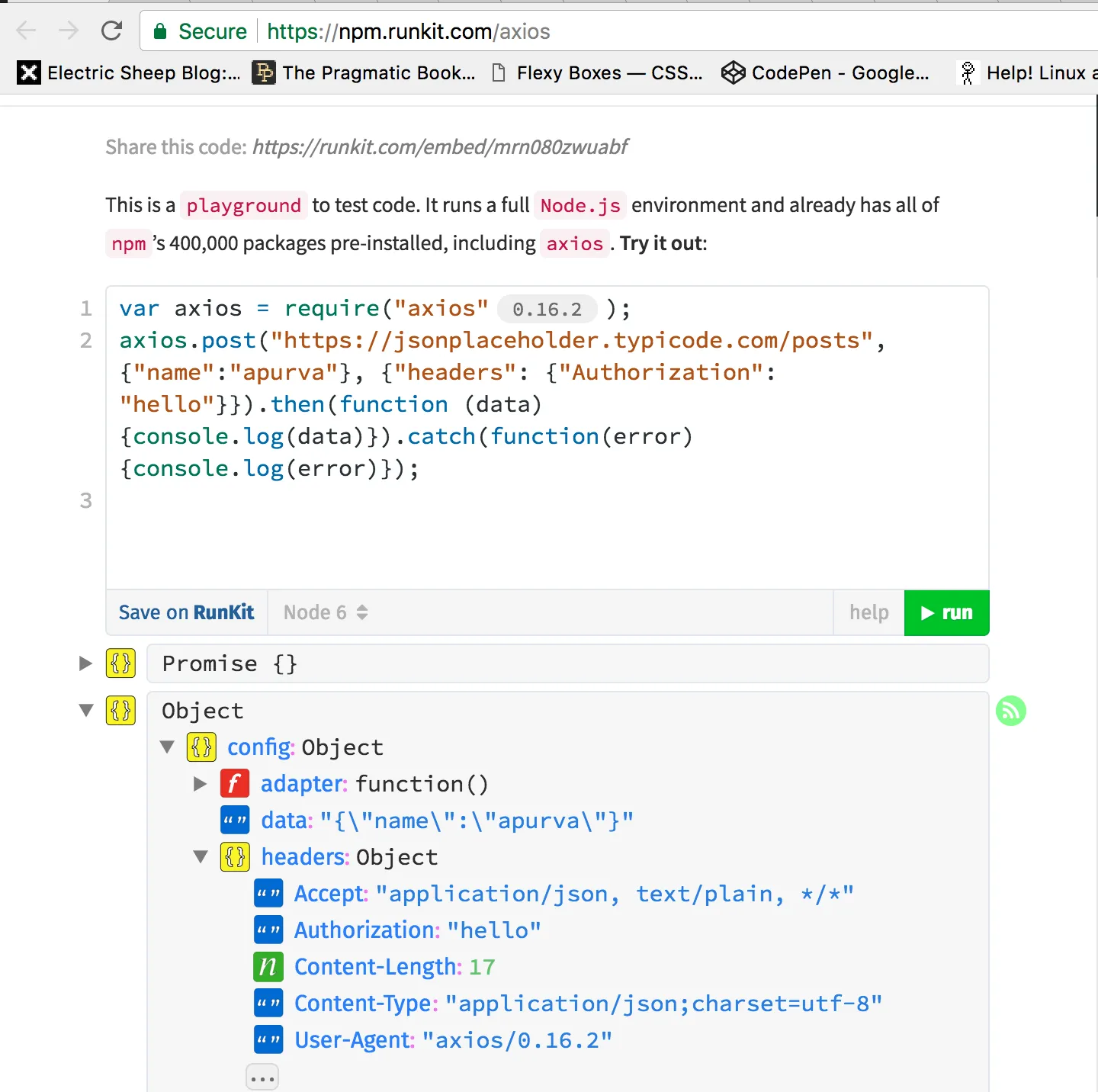Click the red function icon beside adapter
This screenshot has width=1098, height=1092.
pos(235,784)
